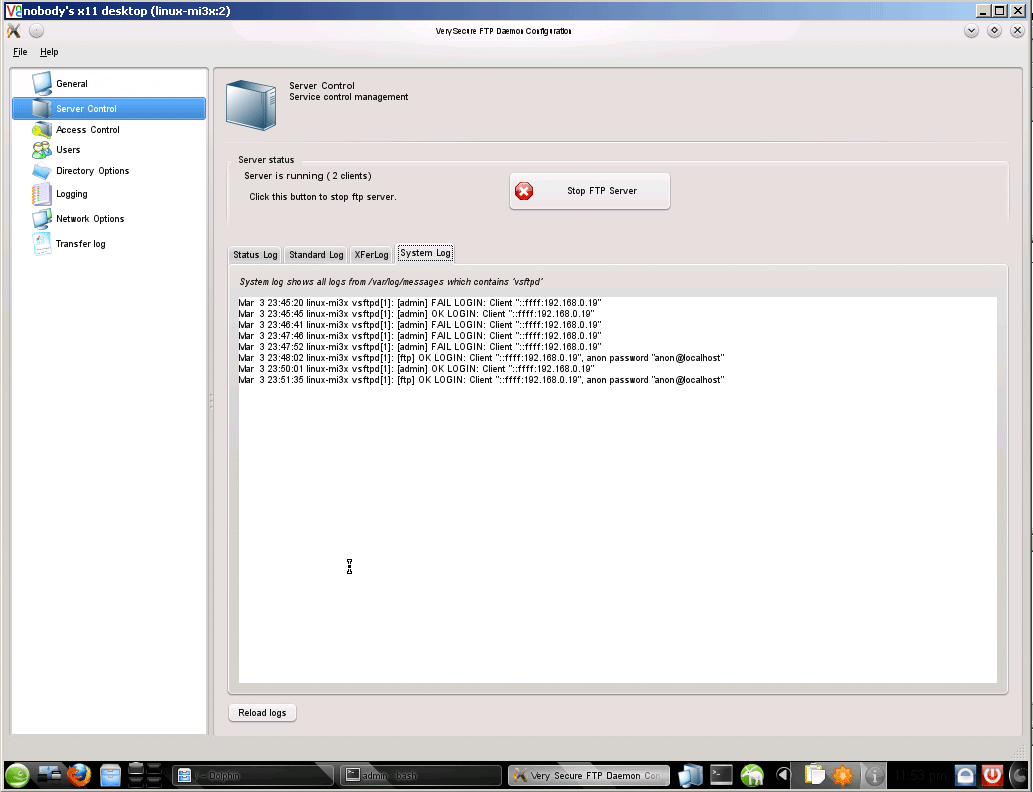Screen dimensions: 1033x792
Task: Switch to Dolphin window in taskbar
Action: tap(254, 776)
